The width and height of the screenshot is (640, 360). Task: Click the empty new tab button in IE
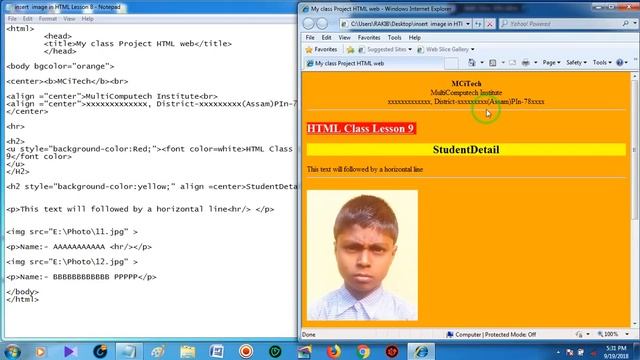coord(451,63)
